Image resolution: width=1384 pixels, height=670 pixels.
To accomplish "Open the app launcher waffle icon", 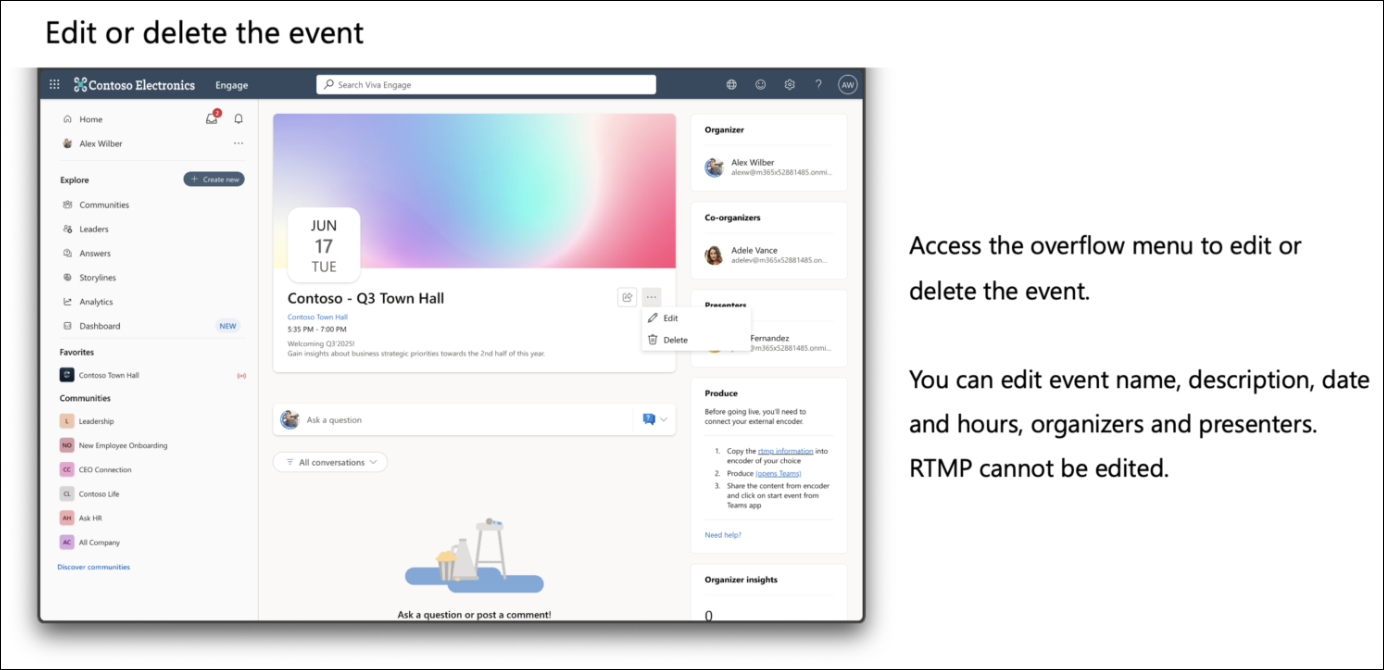I will [54, 85].
